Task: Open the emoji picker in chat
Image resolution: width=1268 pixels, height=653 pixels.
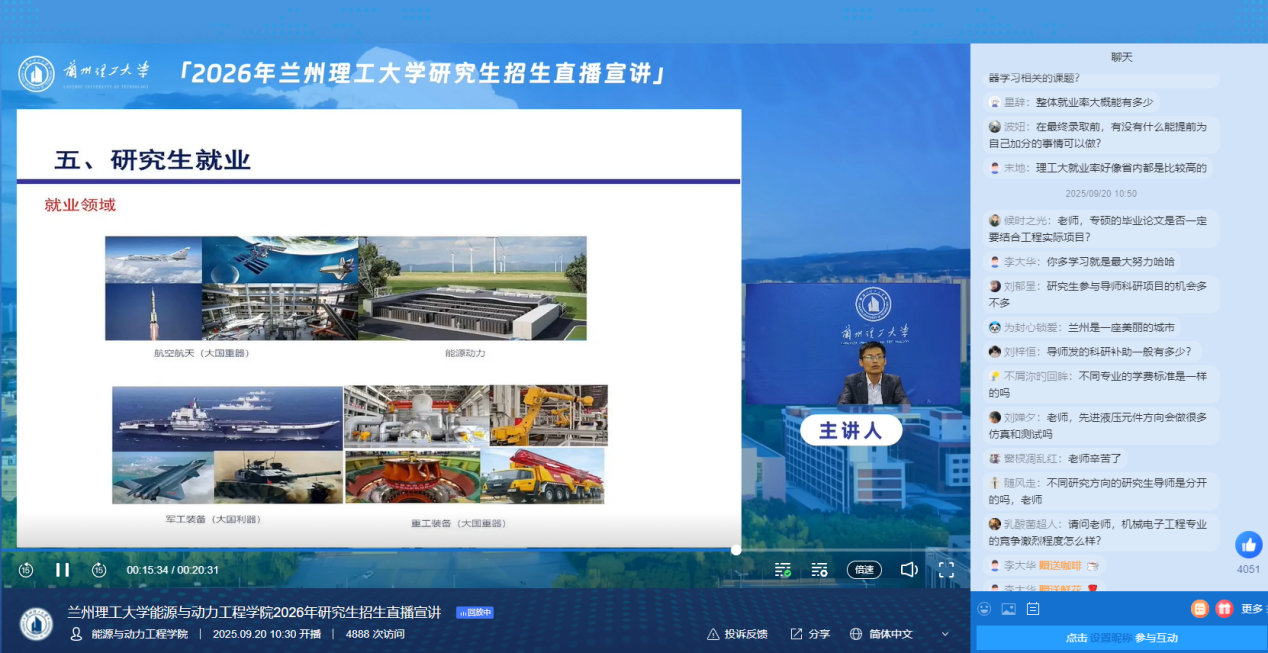Action: tap(985, 608)
